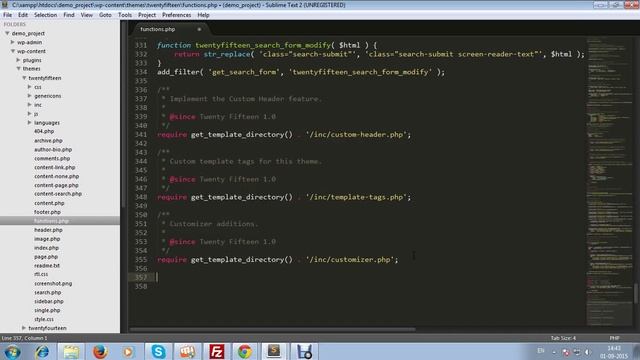Collapse the themes folder

[18, 69]
